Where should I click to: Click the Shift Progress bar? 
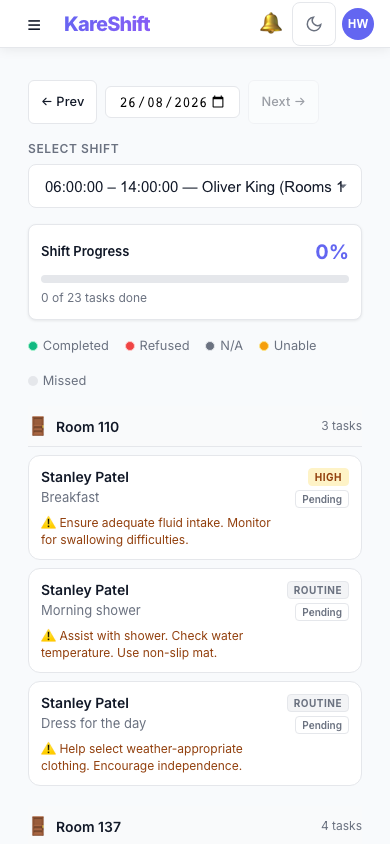(x=195, y=279)
